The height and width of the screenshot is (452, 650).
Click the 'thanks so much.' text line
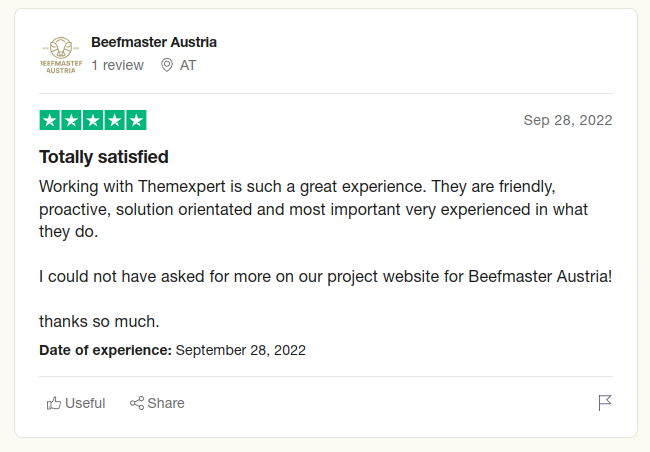[99, 322]
